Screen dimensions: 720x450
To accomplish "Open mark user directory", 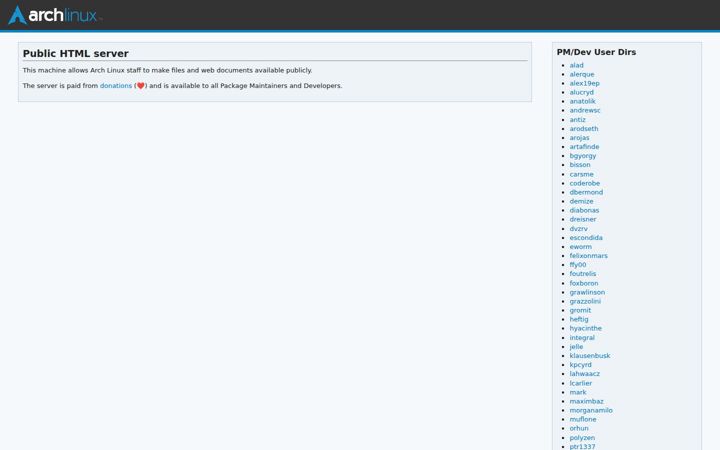I will [x=578, y=393].
